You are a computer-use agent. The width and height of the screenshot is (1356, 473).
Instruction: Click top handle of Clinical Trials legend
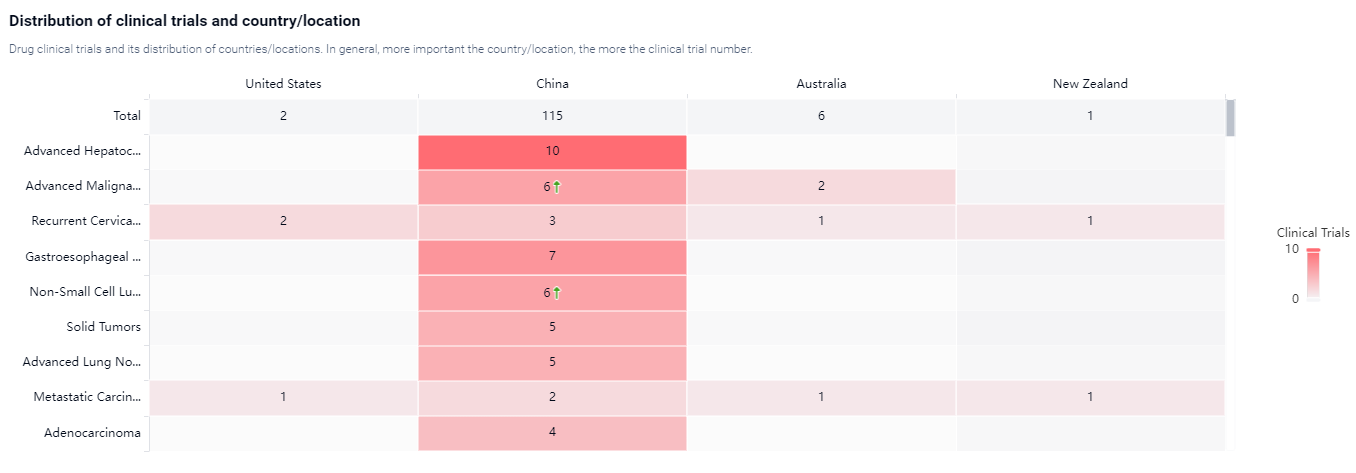click(1313, 250)
